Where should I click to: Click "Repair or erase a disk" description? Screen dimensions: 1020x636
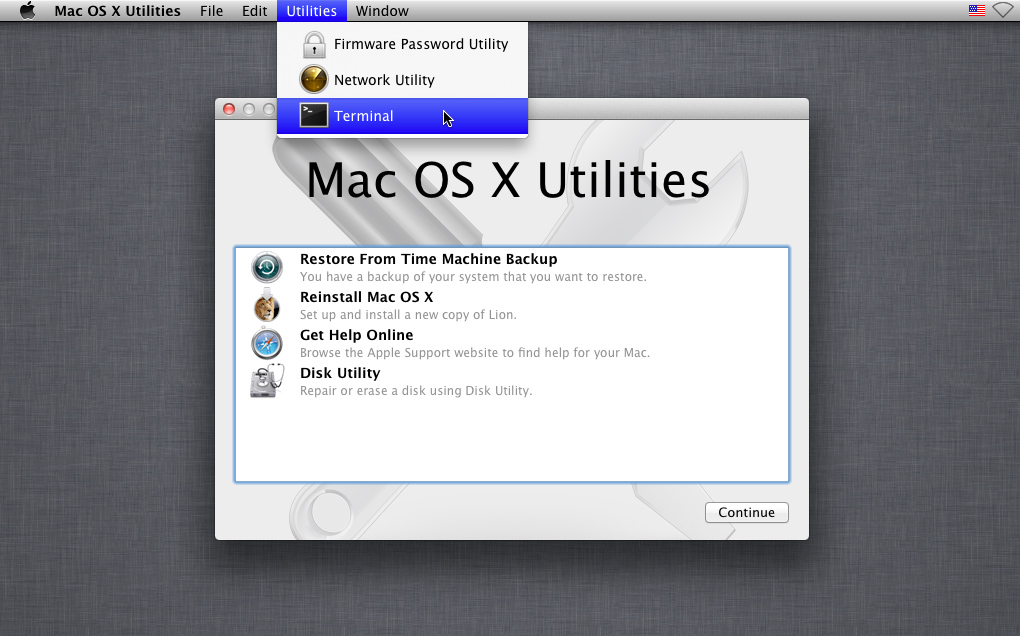coord(416,391)
